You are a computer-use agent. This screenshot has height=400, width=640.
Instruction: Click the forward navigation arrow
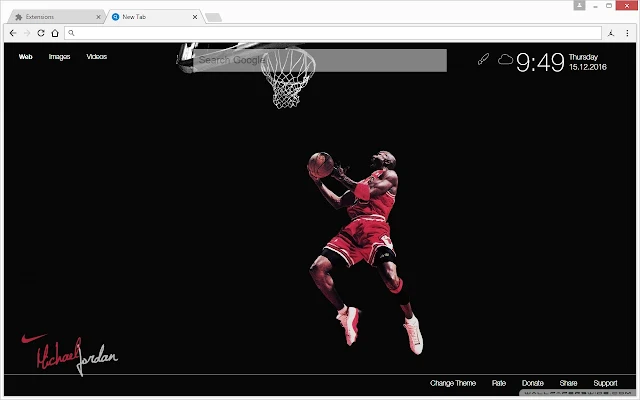click(27, 33)
